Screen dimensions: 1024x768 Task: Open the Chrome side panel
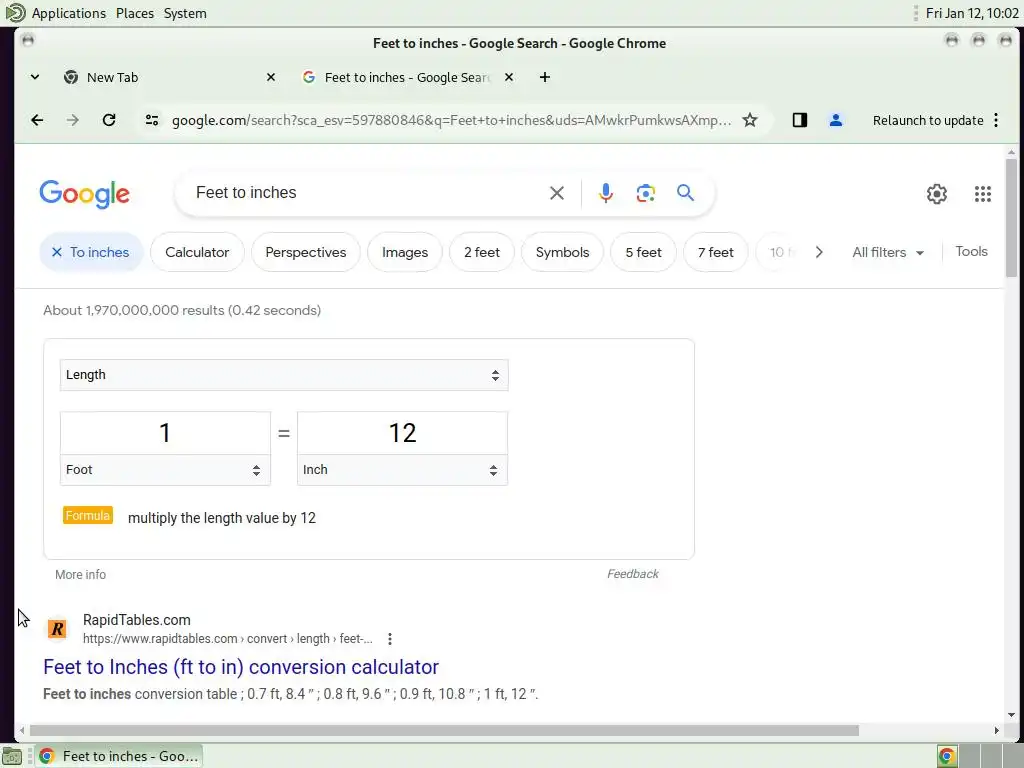click(799, 120)
